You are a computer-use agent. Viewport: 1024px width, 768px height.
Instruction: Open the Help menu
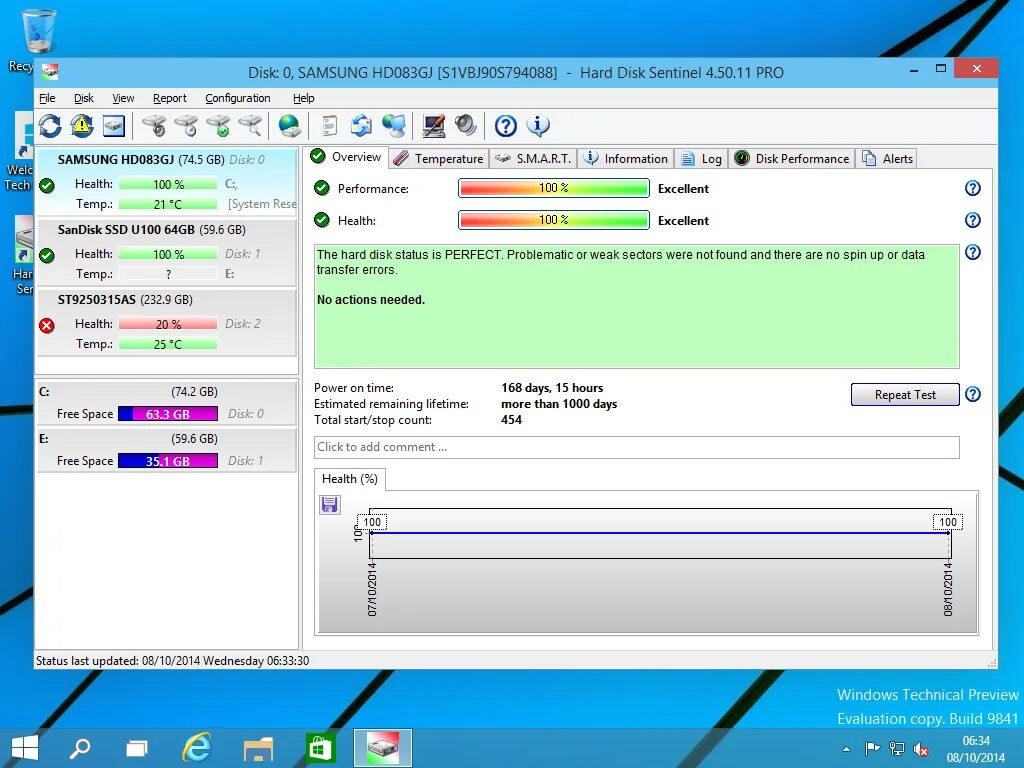tap(303, 98)
